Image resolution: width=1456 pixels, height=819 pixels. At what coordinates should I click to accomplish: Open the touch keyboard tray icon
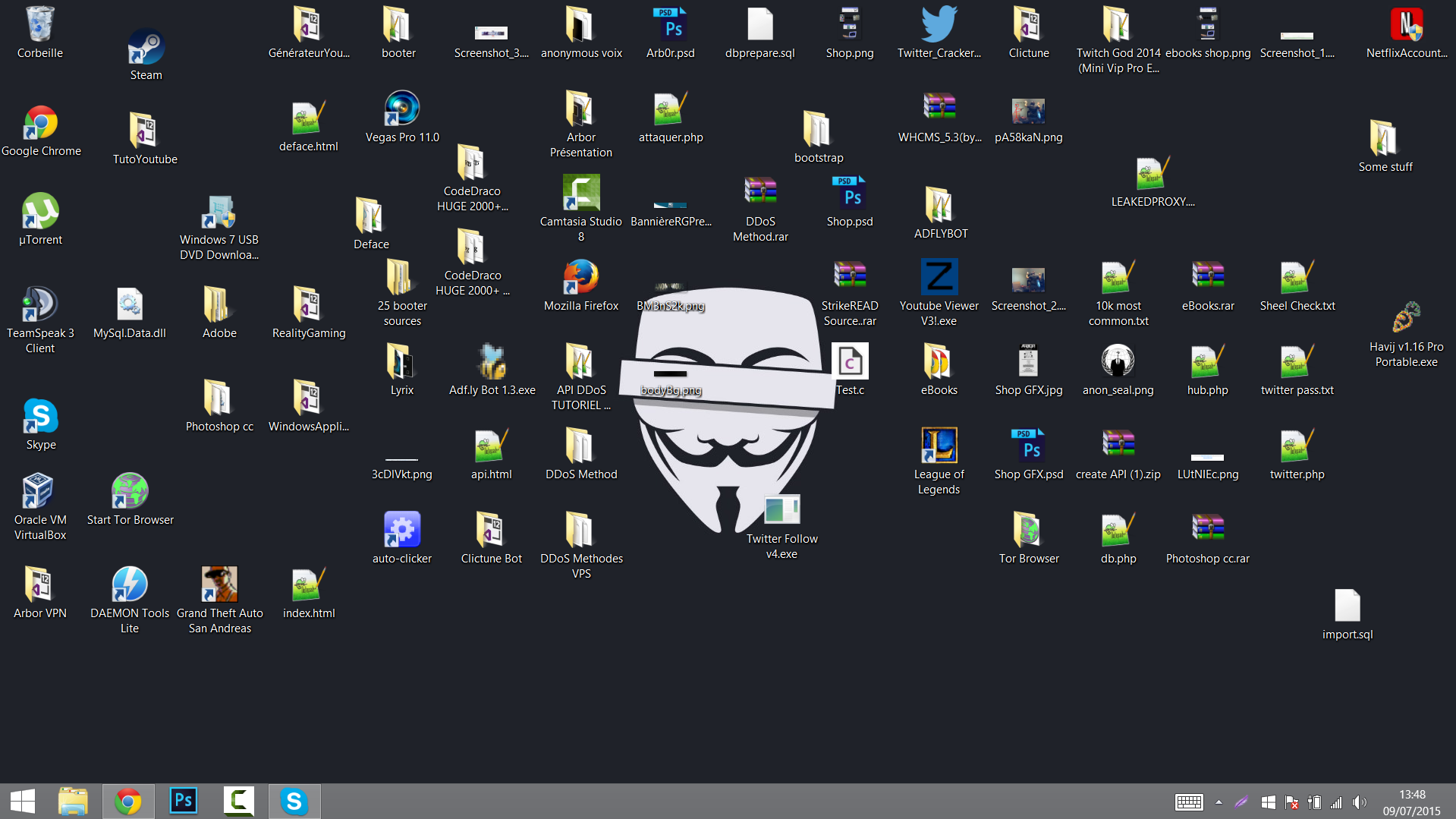coord(1189,802)
